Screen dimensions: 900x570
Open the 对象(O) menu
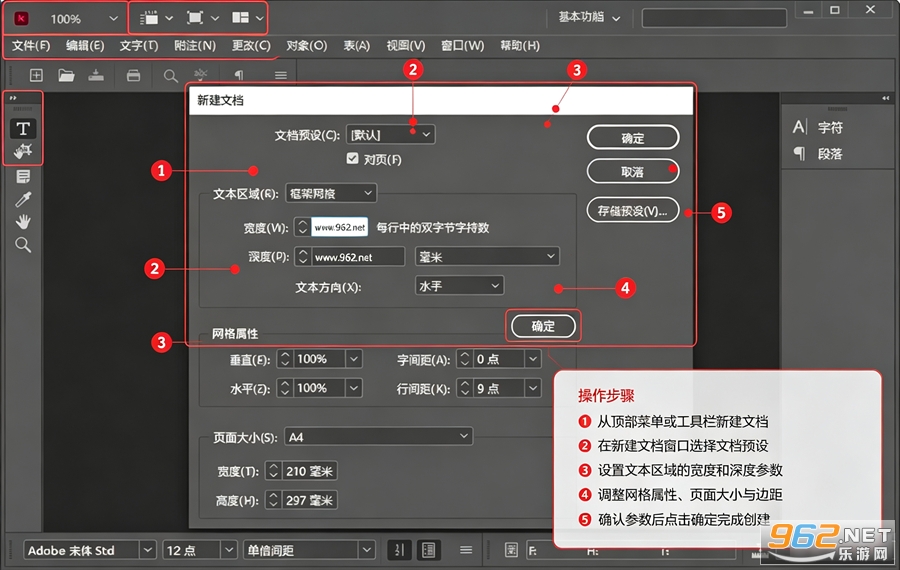[x=307, y=45]
